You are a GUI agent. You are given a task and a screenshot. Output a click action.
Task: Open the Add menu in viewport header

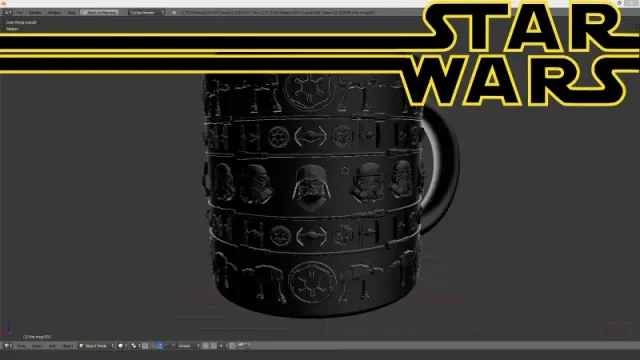pos(52,346)
